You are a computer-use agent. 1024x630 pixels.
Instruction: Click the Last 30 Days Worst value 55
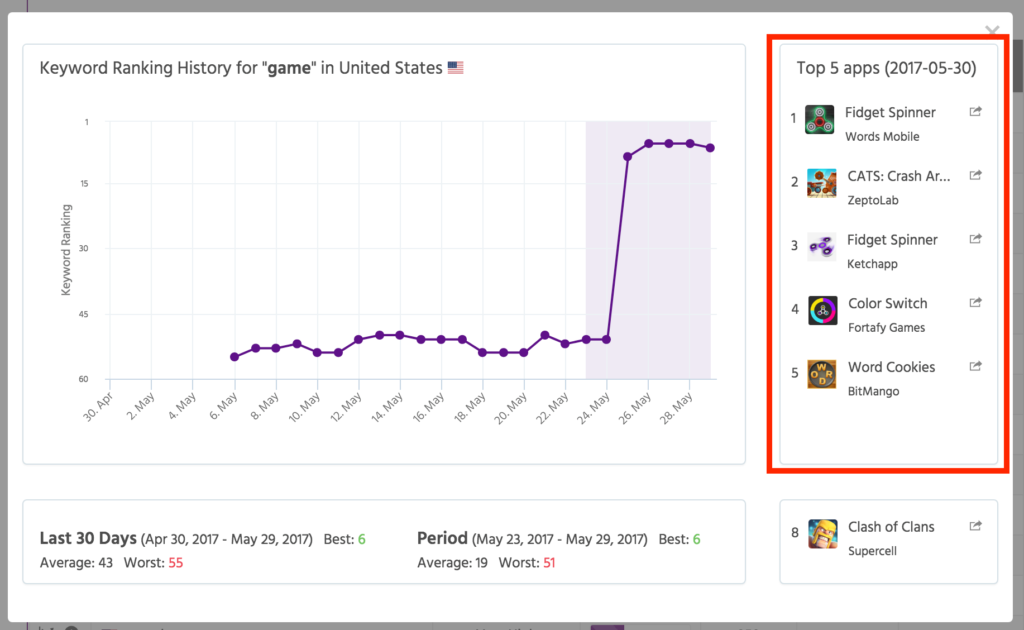176,563
